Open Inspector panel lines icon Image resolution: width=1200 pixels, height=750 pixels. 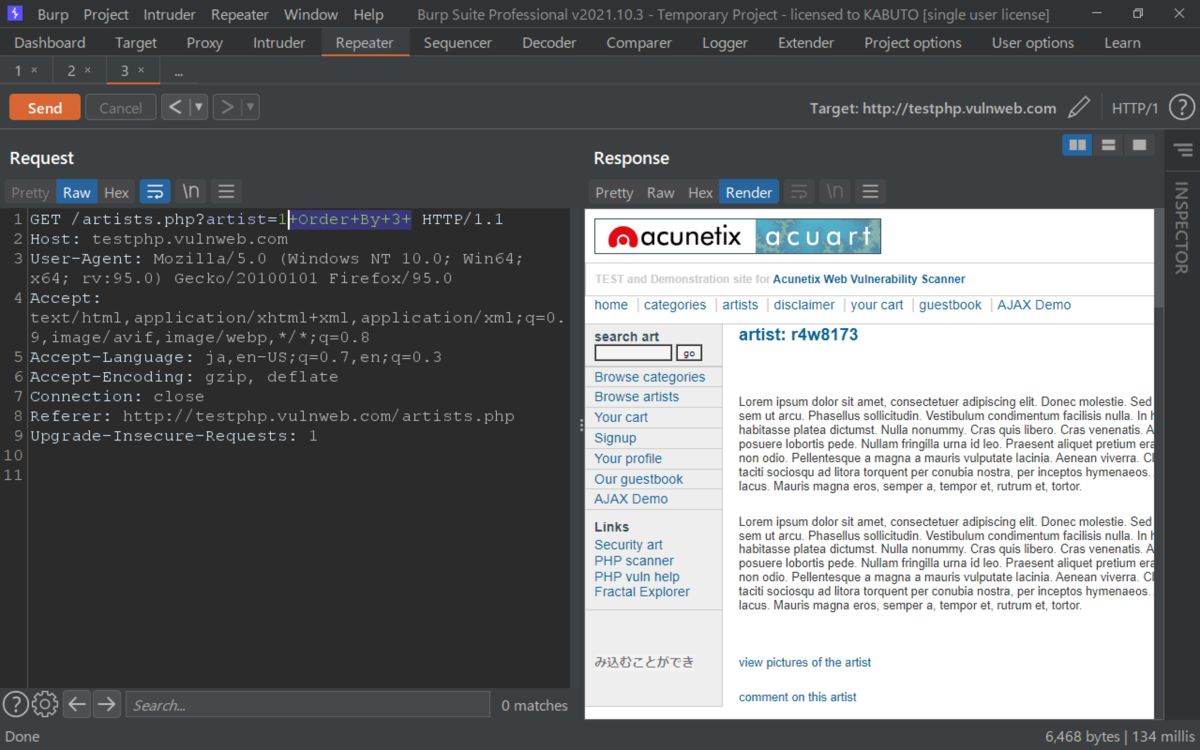[1183, 150]
